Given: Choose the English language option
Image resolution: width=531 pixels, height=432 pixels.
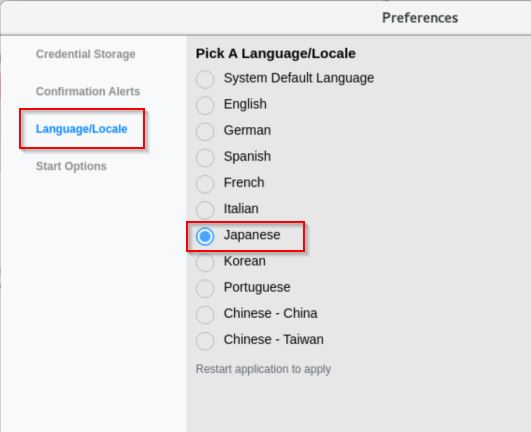Looking at the screenshot, I should click(205, 106).
